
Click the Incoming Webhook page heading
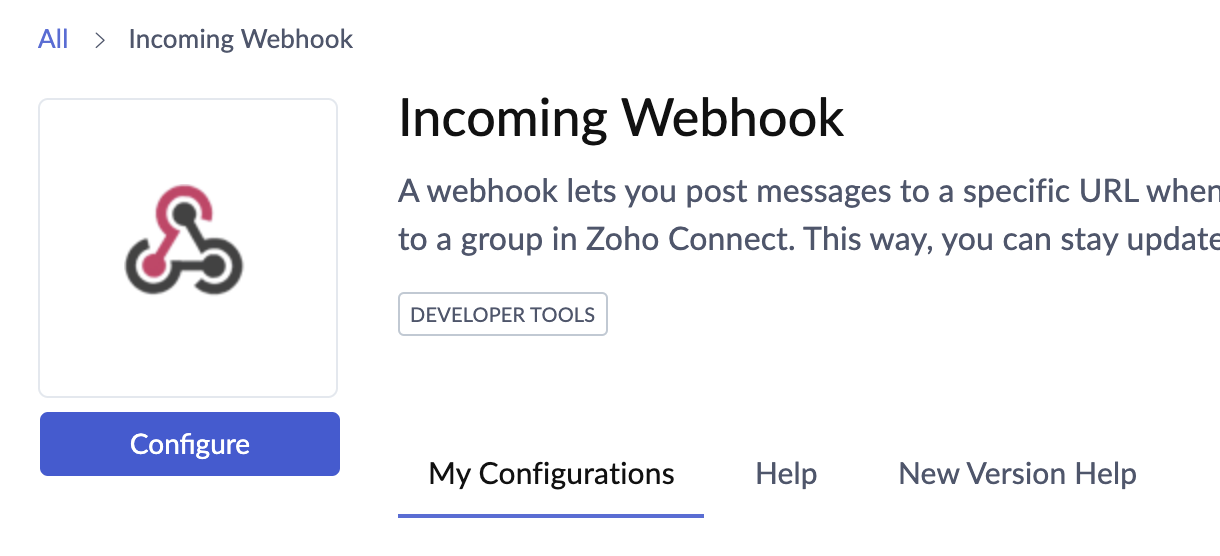pos(621,118)
